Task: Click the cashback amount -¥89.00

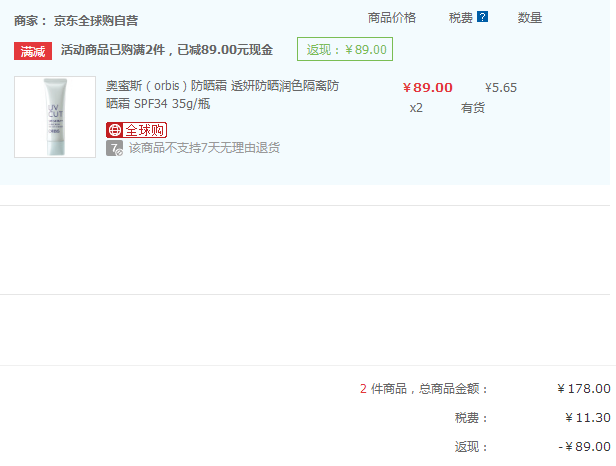Action: pyautogui.click(x=585, y=447)
